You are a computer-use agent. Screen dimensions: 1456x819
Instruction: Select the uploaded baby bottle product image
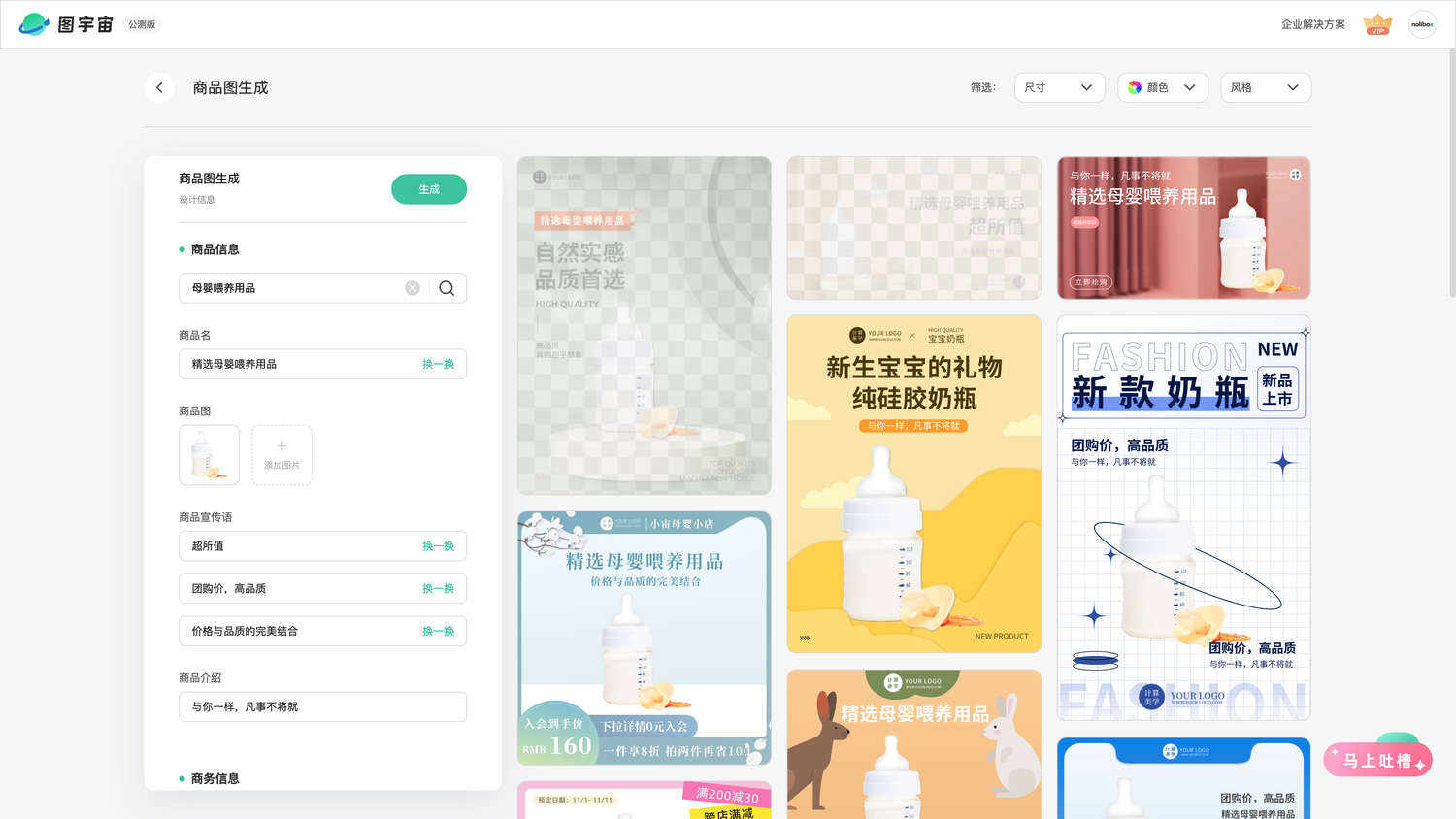(209, 455)
